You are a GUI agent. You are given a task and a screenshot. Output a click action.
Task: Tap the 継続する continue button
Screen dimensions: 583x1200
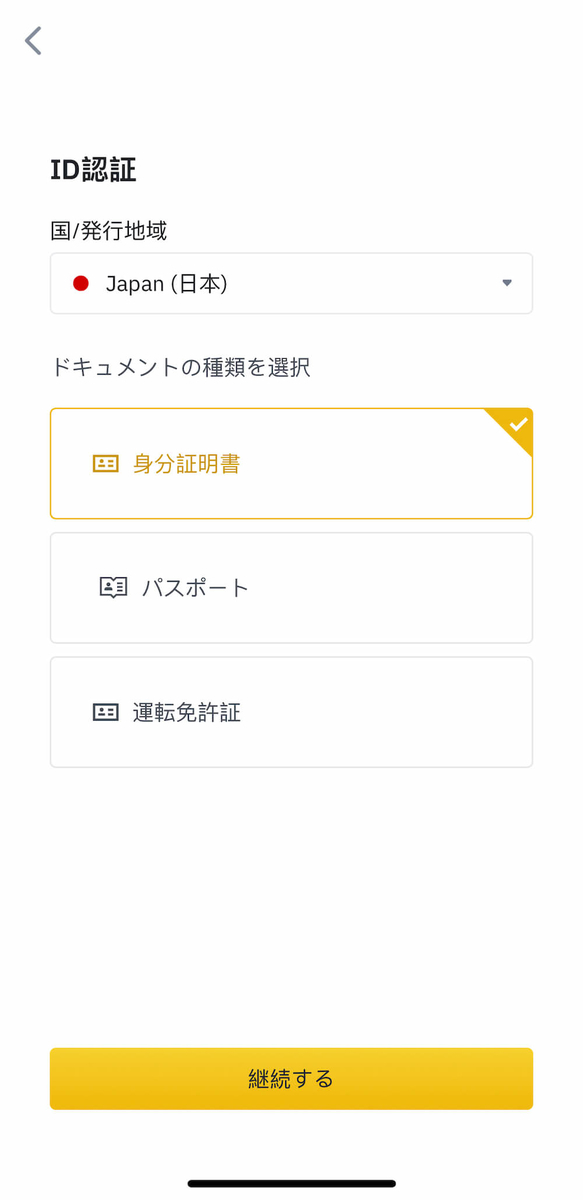point(291,1079)
